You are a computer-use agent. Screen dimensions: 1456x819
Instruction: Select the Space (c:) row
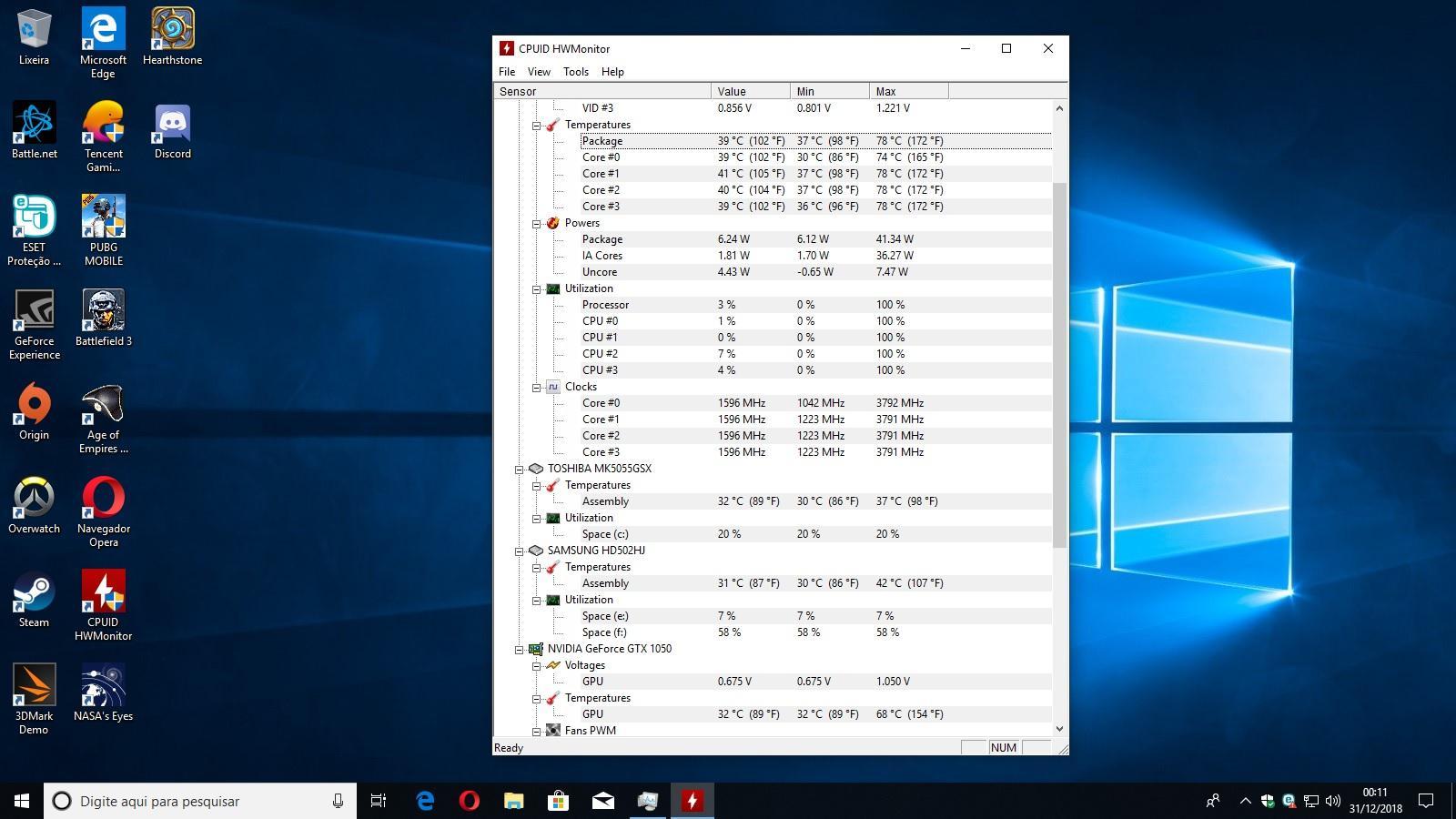pos(815,534)
